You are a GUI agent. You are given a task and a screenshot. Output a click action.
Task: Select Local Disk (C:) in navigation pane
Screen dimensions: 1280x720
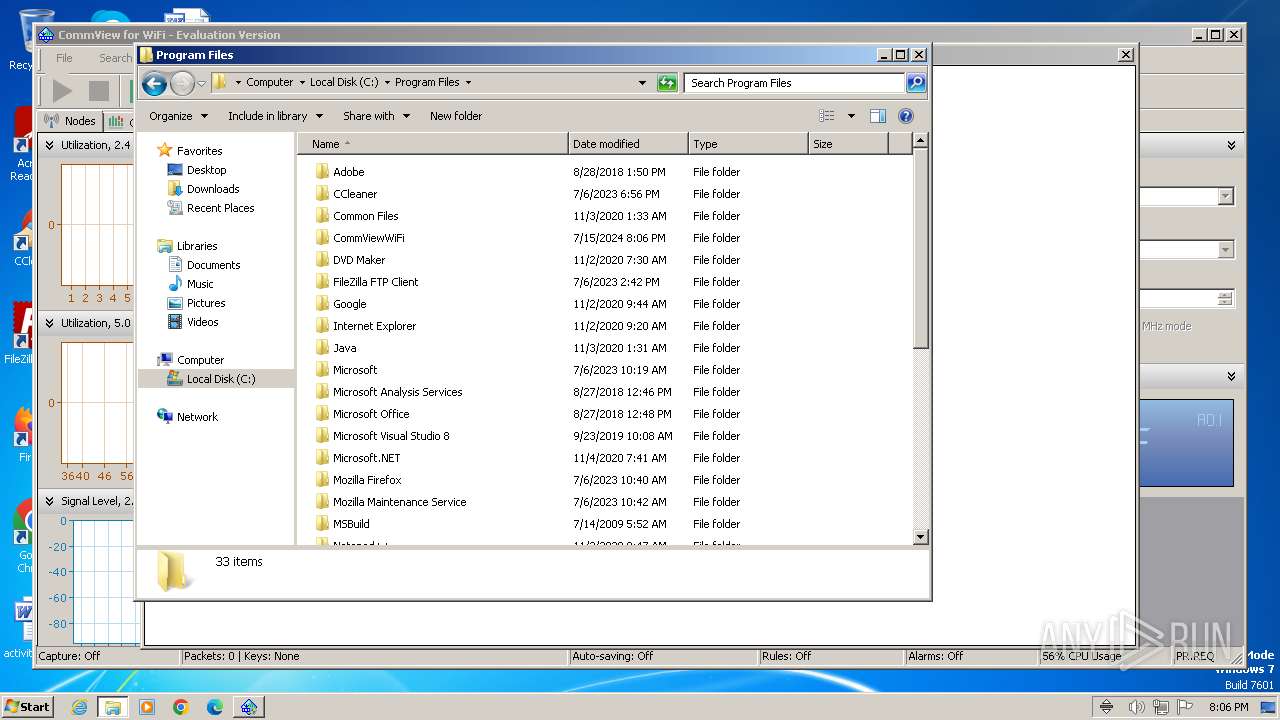[x=220, y=379]
